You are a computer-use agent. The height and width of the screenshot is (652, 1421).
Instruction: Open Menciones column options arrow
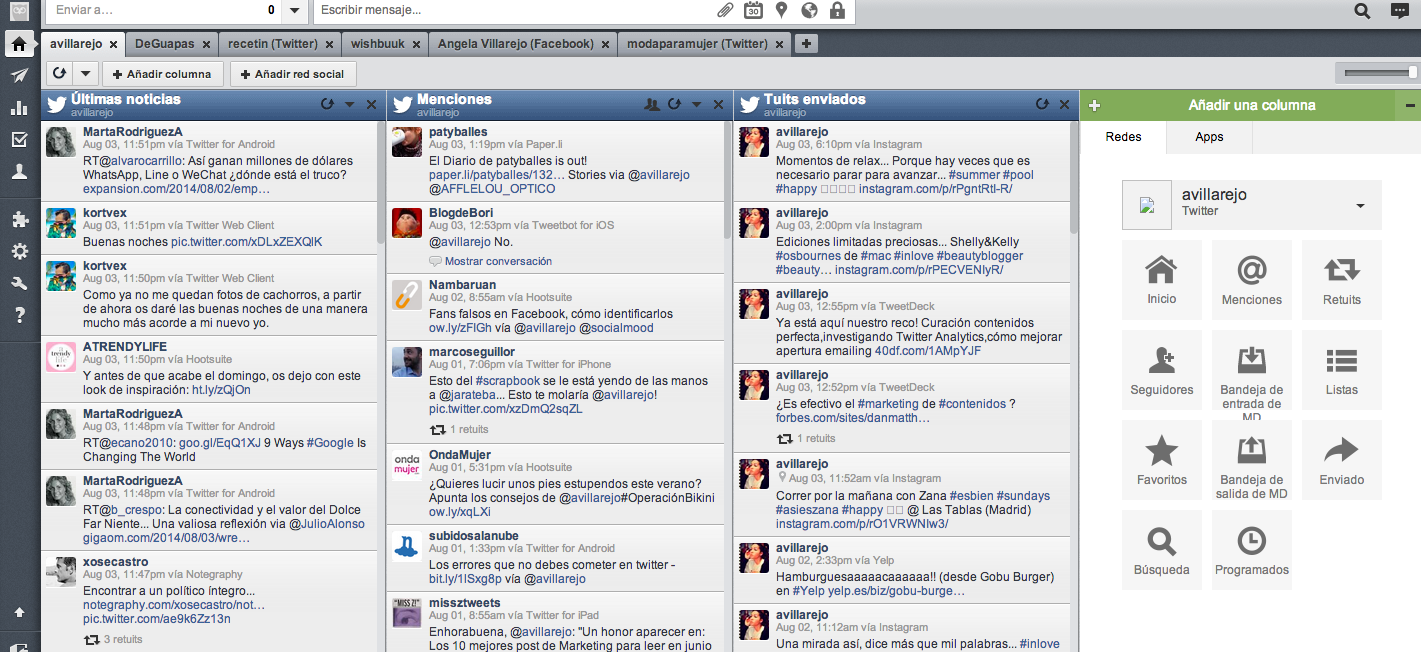(x=696, y=104)
